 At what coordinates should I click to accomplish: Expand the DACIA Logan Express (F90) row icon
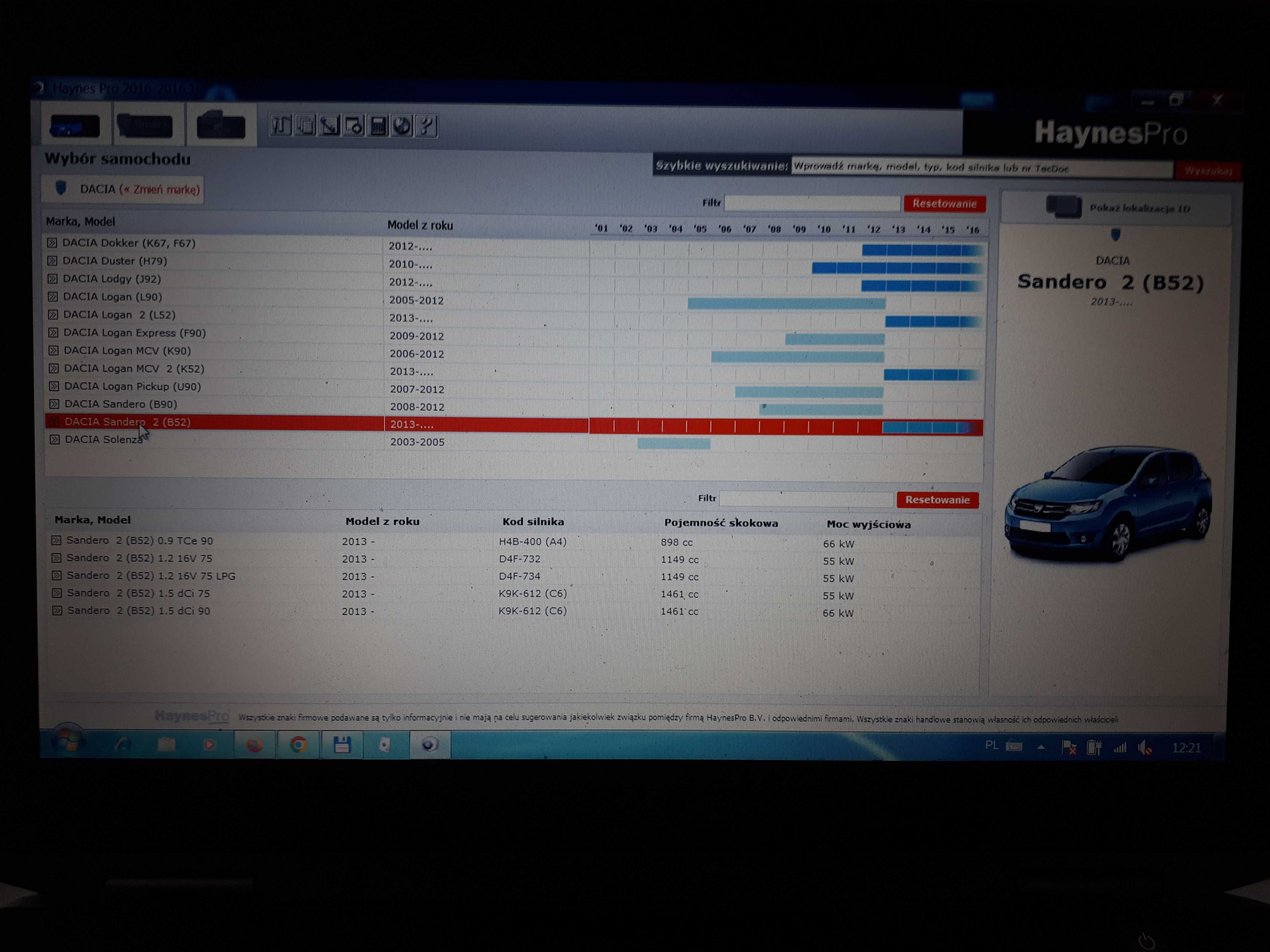click(x=53, y=332)
